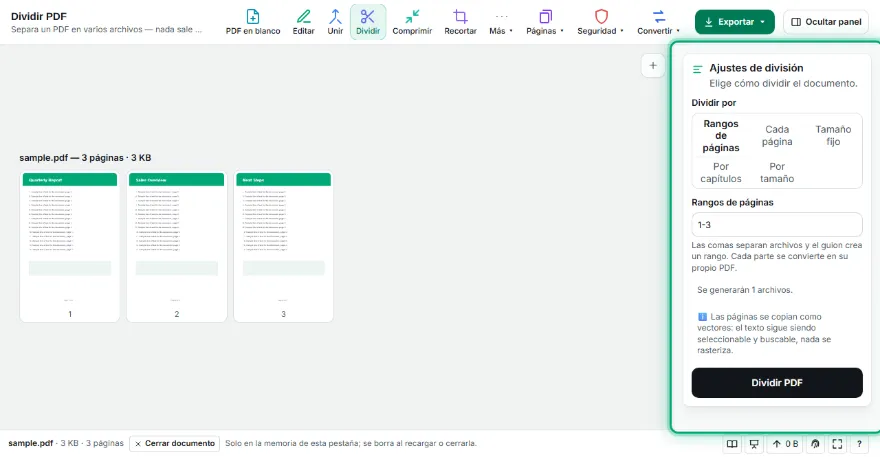The width and height of the screenshot is (880, 457).
Task: Click the Dividir PDF page title
Action: click(x=39, y=16)
